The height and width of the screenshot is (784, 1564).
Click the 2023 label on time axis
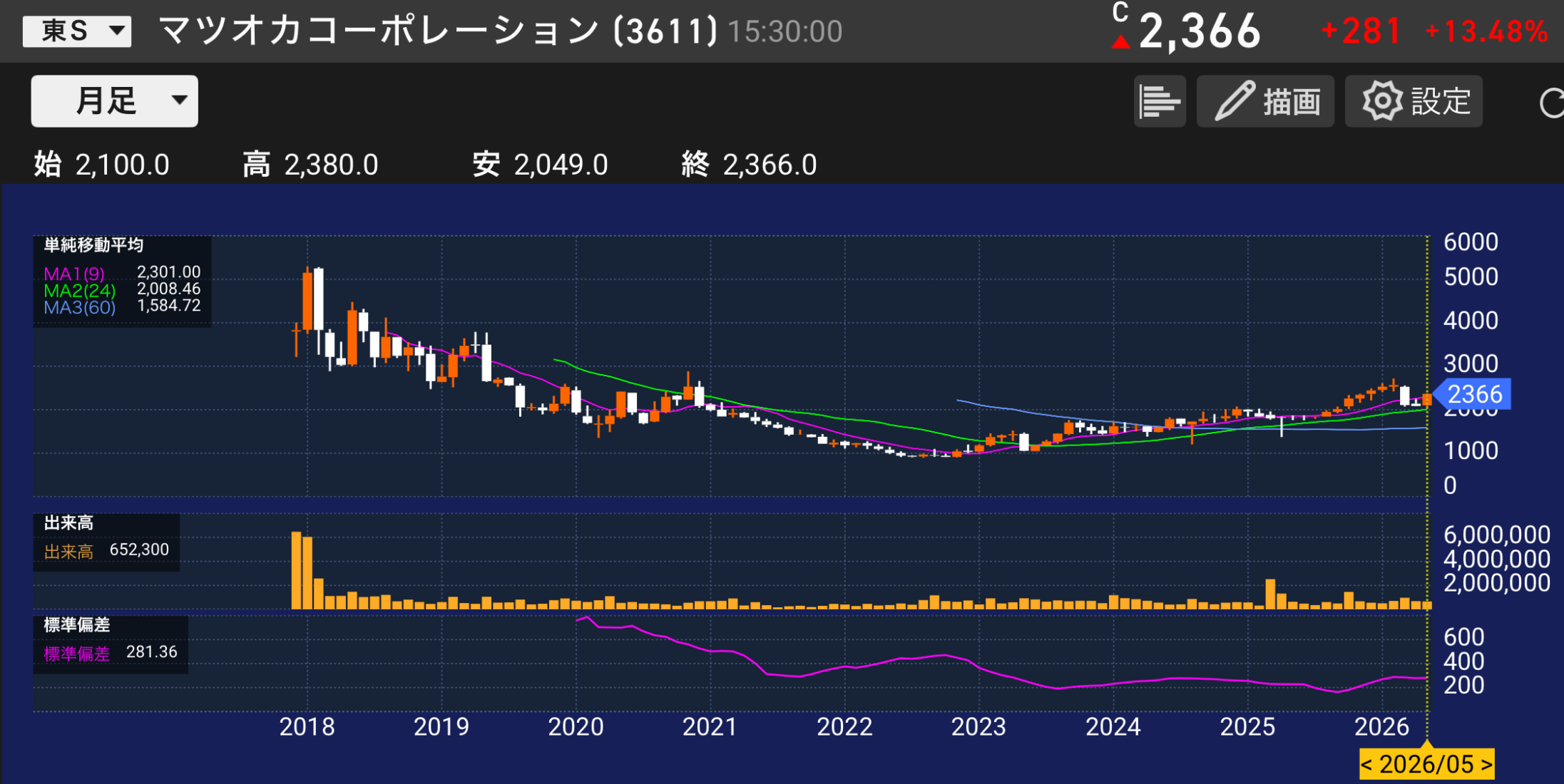click(978, 726)
